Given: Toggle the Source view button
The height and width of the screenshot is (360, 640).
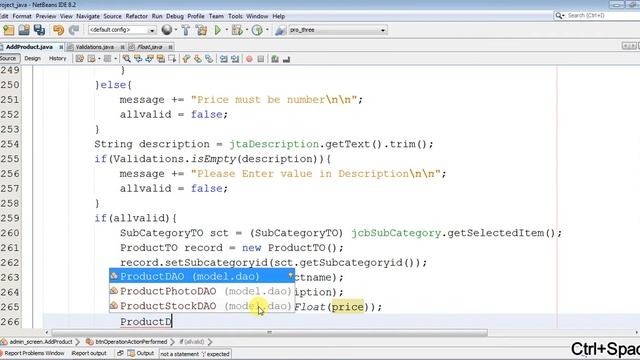Looking at the screenshot, I should [x=8, y=59].
